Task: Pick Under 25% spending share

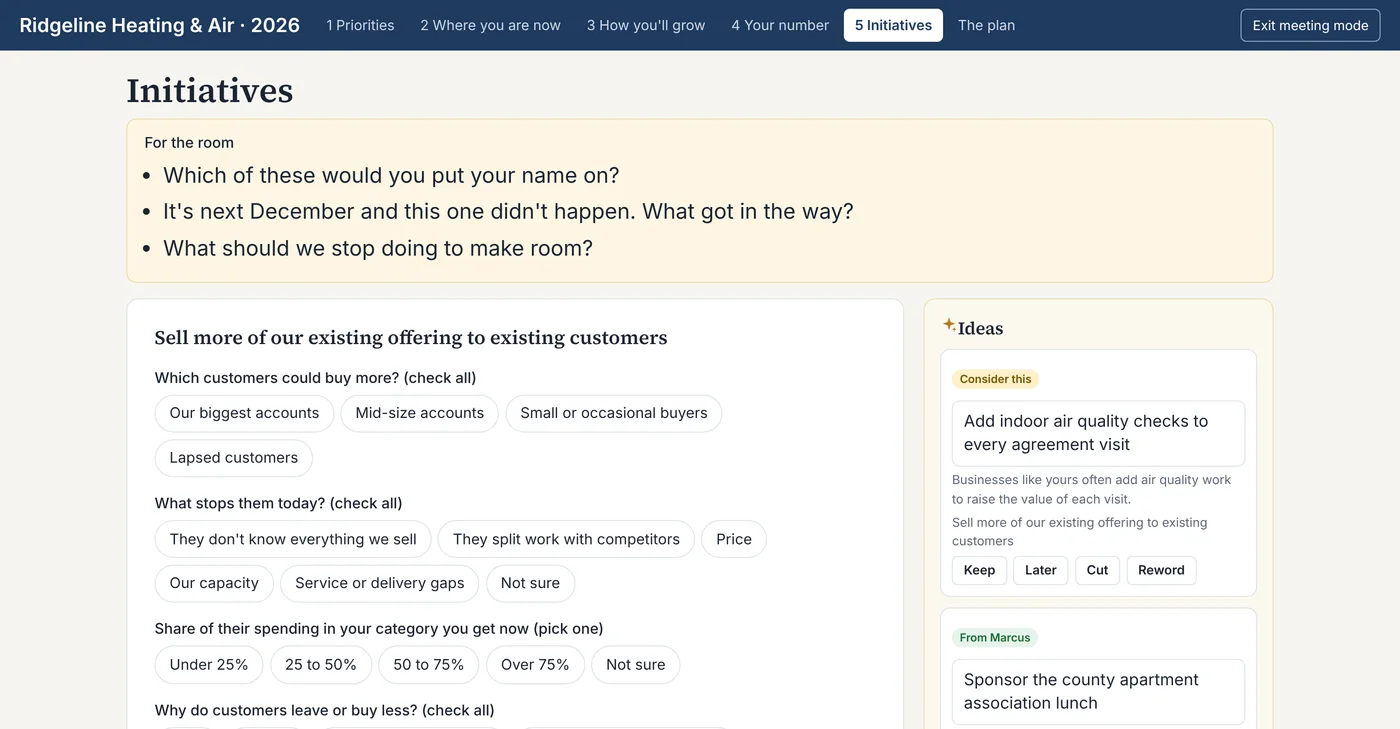Action: coord(209,665)
